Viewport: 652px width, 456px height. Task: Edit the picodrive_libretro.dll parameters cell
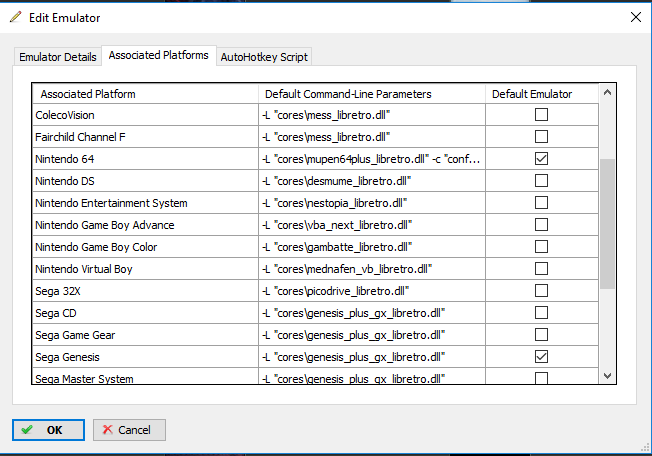(372, 291)
